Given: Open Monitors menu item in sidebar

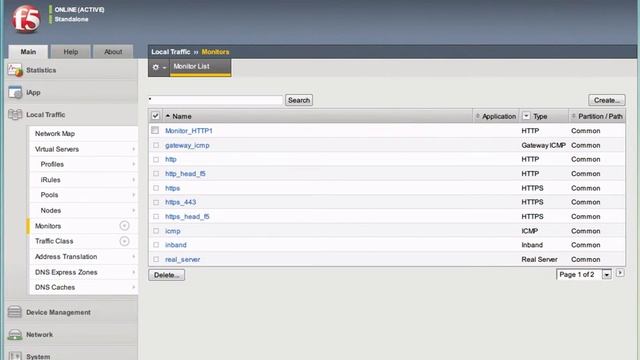Looking at the screenshot, I should point(48,226).
